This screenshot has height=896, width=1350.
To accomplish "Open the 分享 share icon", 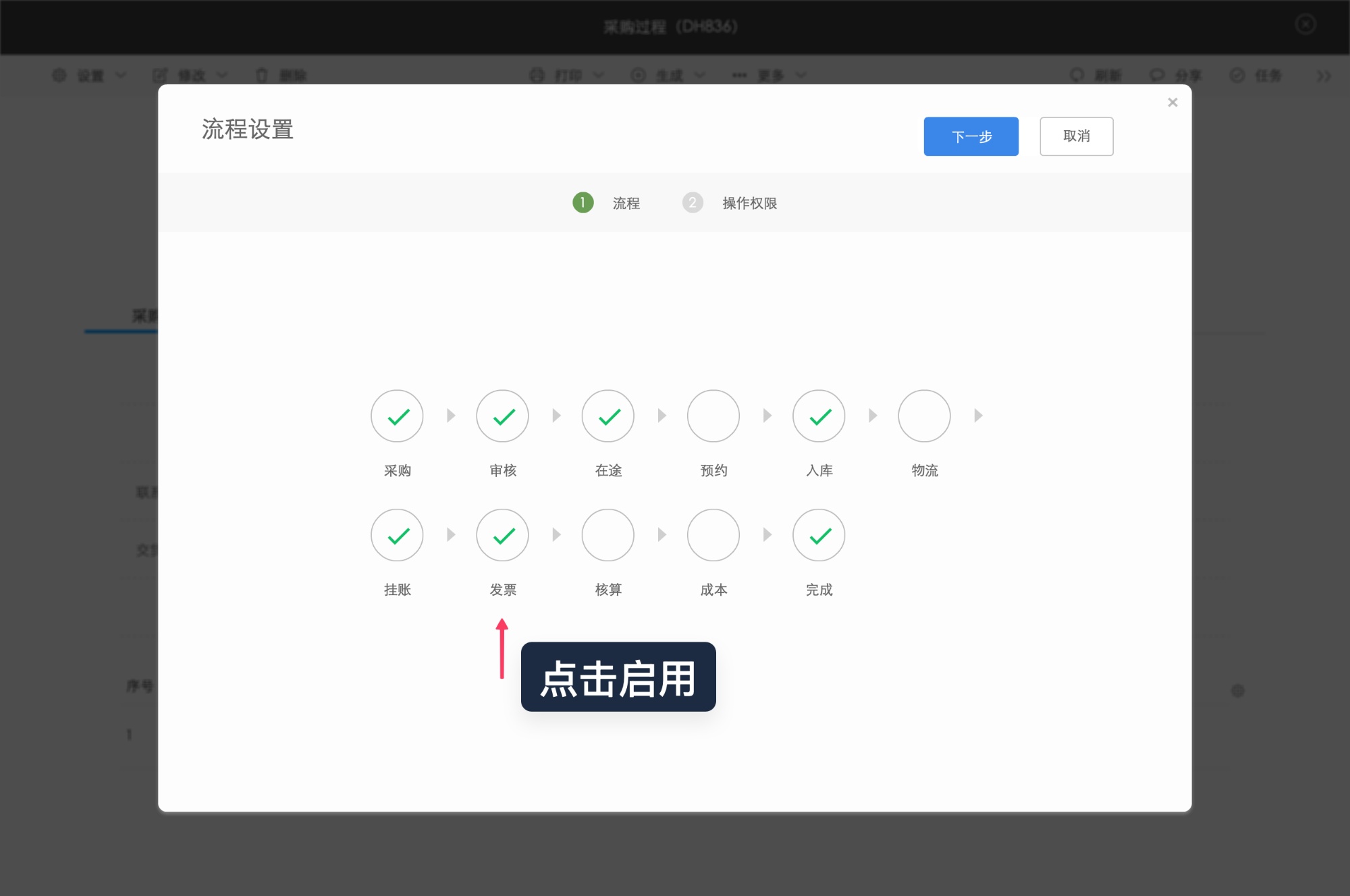I will click(1156, 76).
